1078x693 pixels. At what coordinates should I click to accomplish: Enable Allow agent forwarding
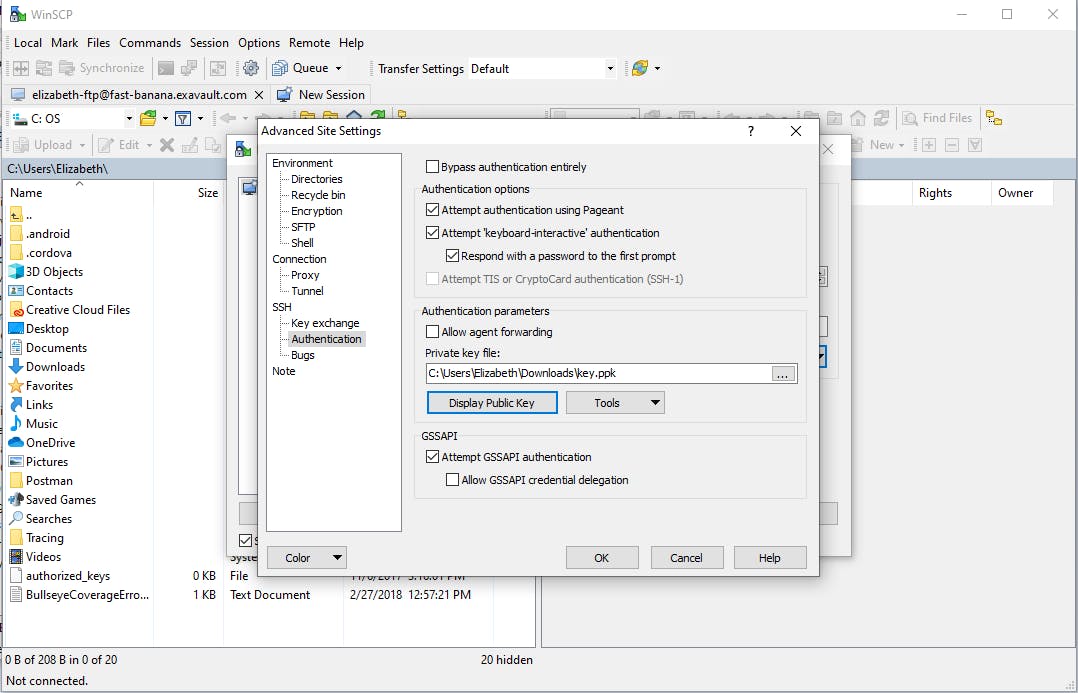coord(432,331)
